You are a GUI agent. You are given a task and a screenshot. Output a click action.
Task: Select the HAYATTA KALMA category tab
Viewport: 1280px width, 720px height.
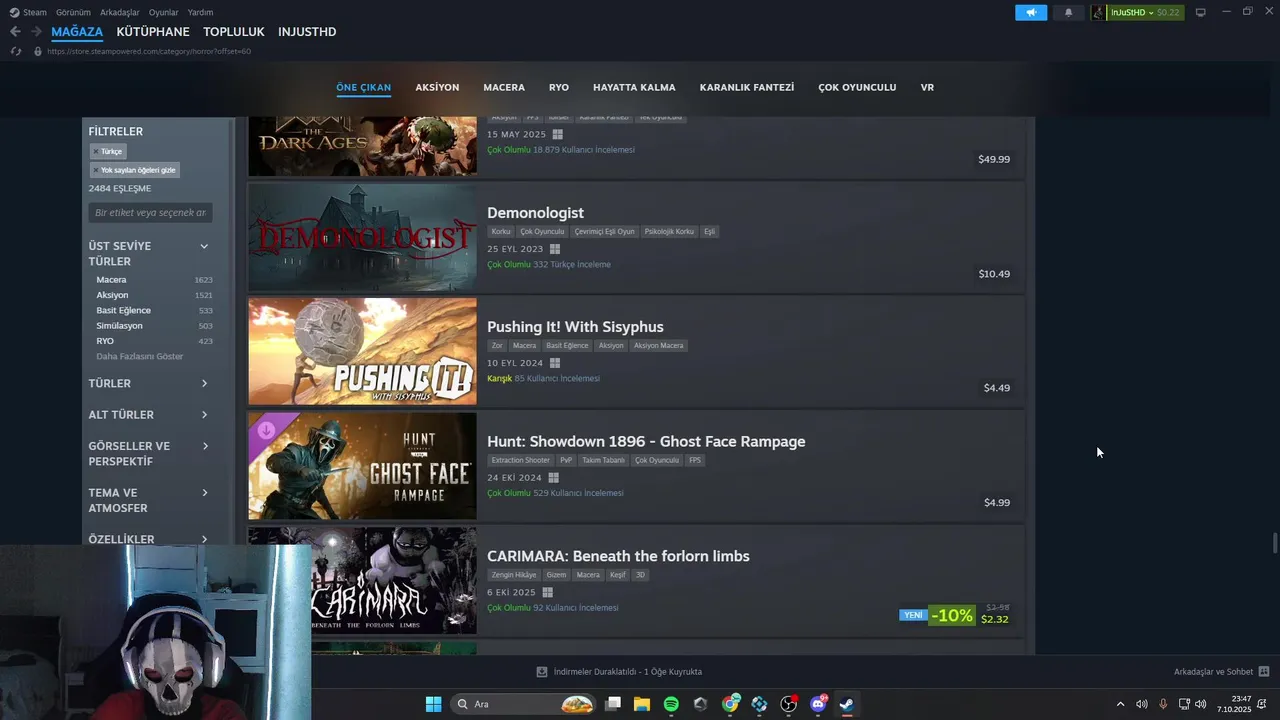[634, 88]
